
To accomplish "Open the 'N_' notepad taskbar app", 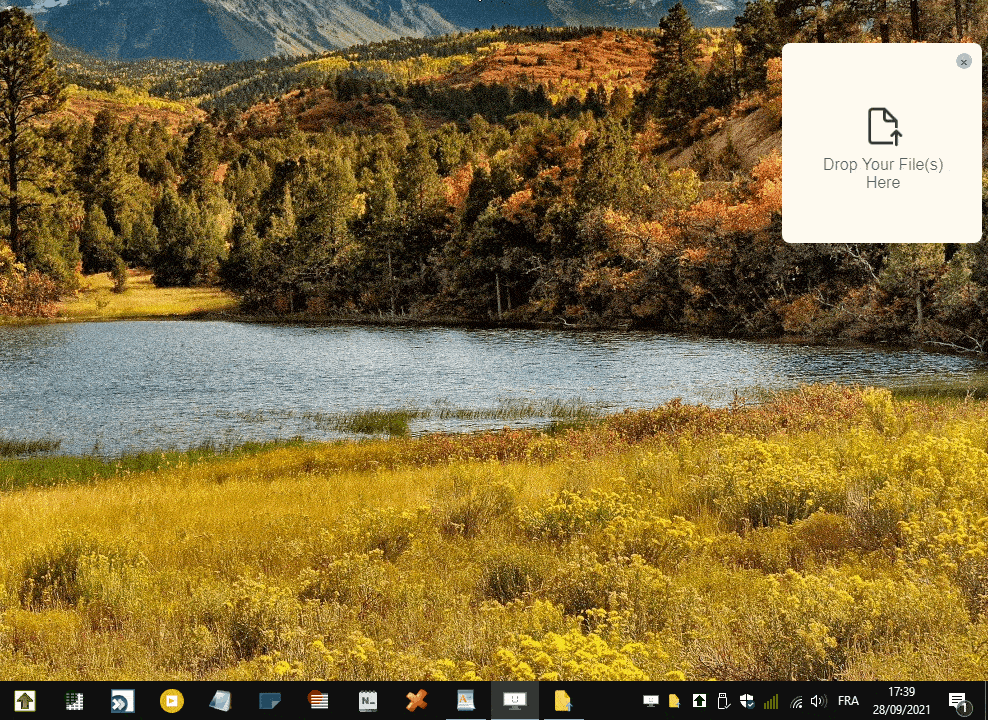I will (x=367, y=700).
